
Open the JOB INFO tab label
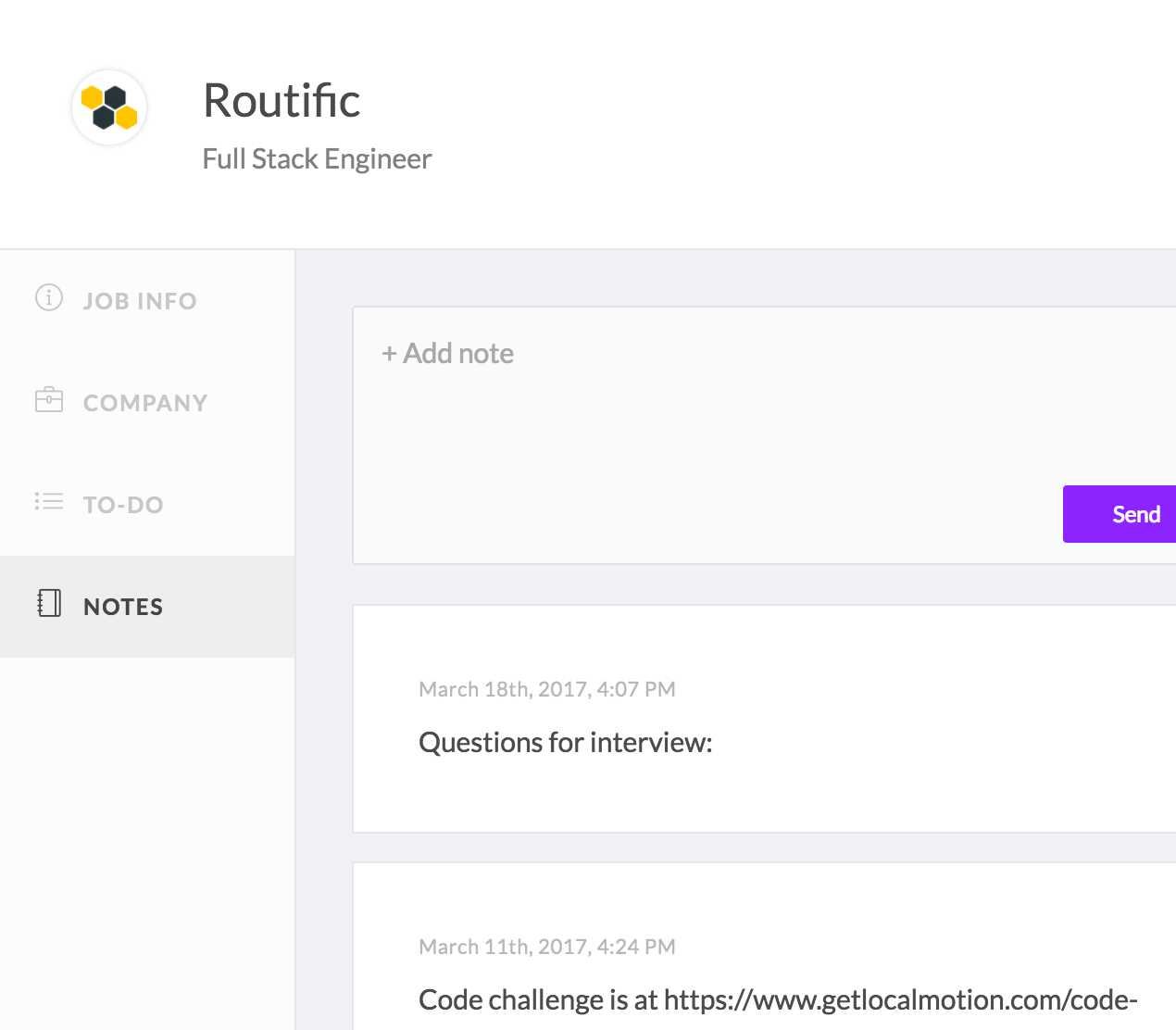point(140,301)
